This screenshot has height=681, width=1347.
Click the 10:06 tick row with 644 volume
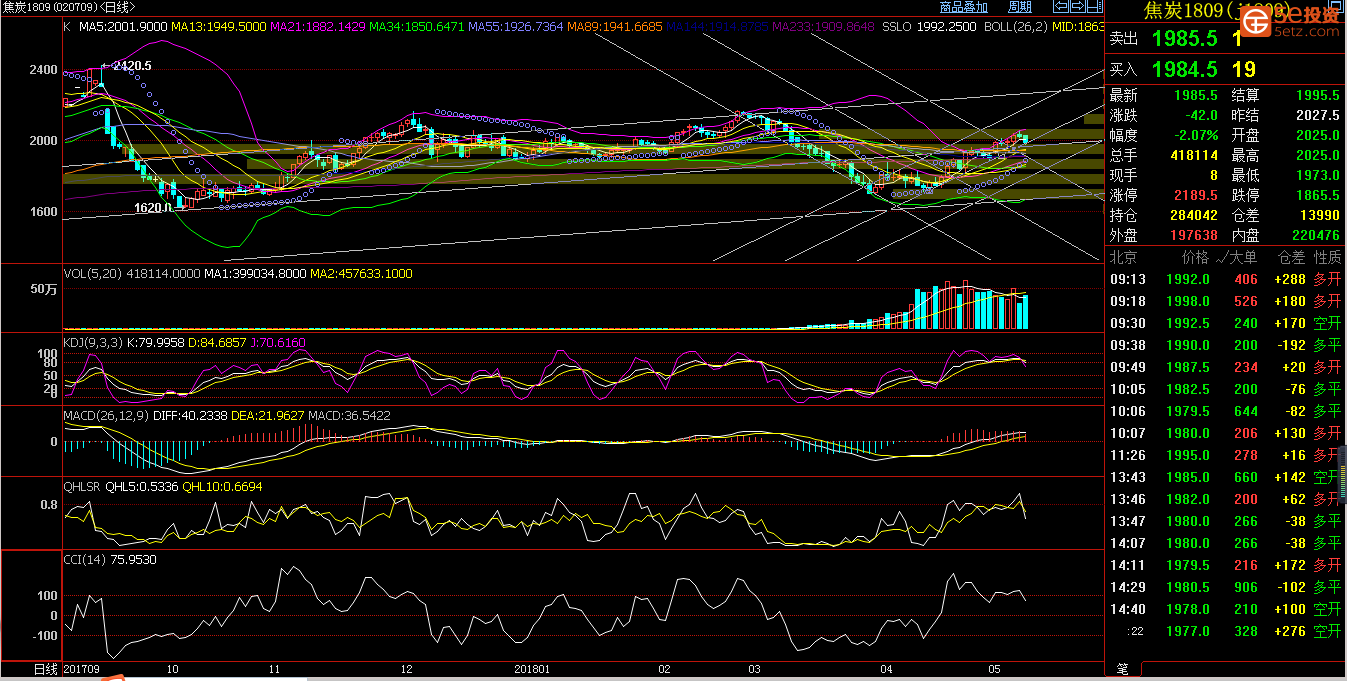(1225, 411)
